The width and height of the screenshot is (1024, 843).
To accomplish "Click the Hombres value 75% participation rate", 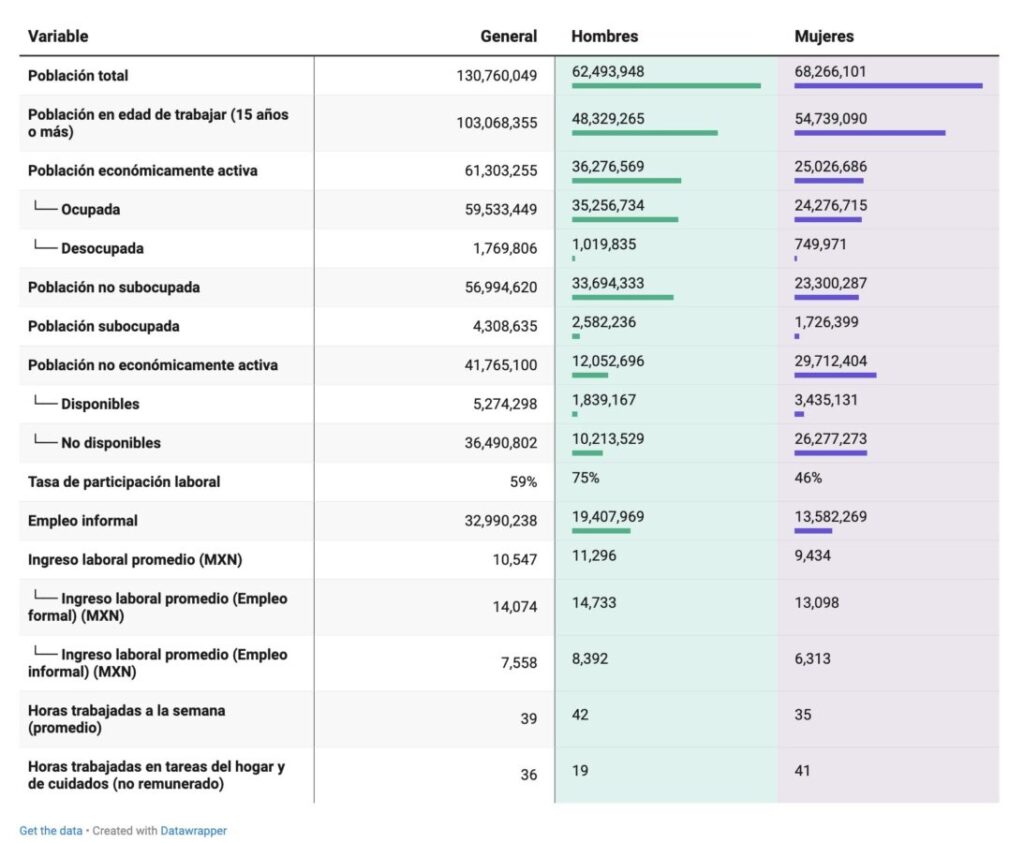I will (585, 478).
